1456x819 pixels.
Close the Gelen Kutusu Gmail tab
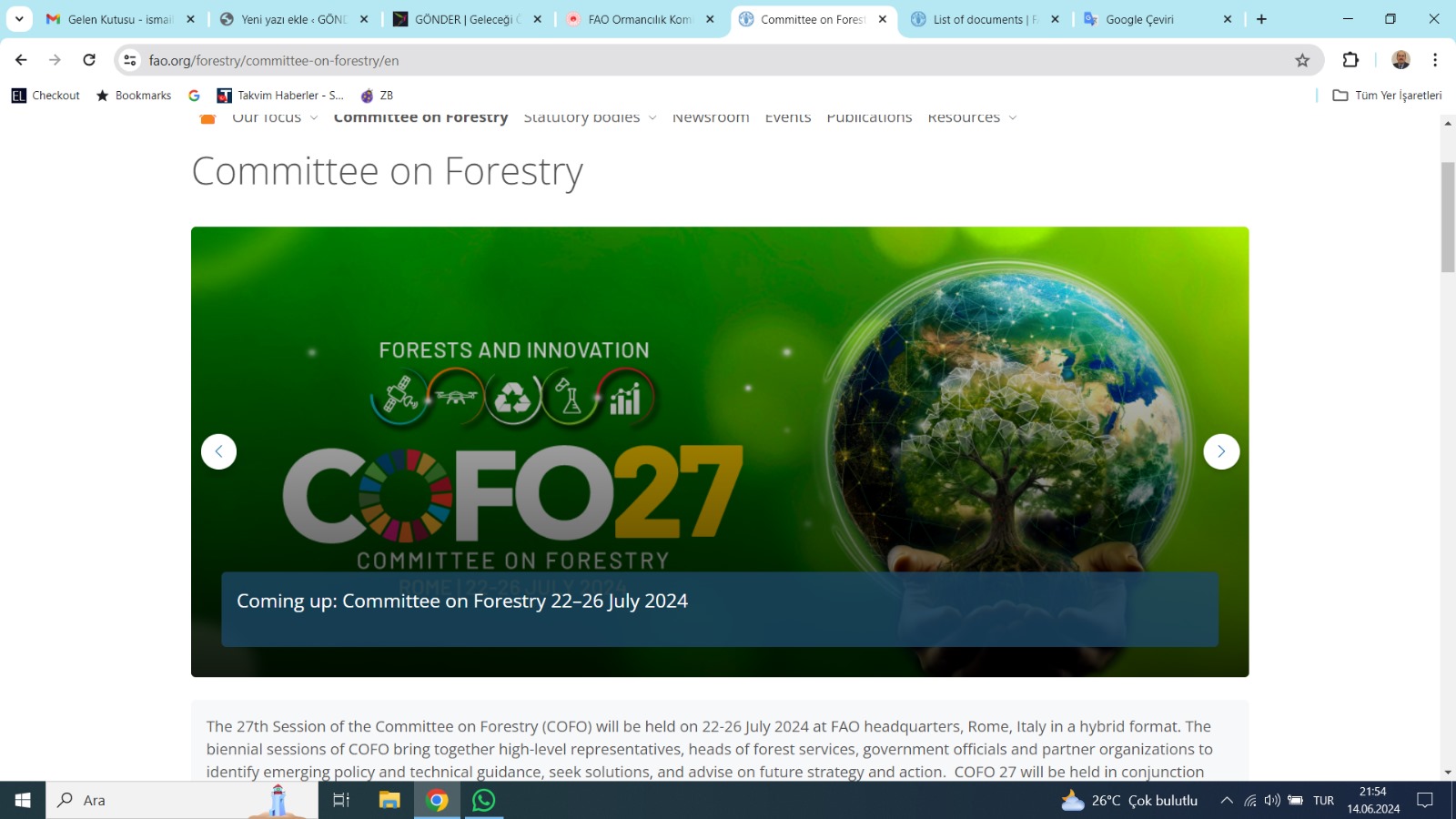(190, 19)
